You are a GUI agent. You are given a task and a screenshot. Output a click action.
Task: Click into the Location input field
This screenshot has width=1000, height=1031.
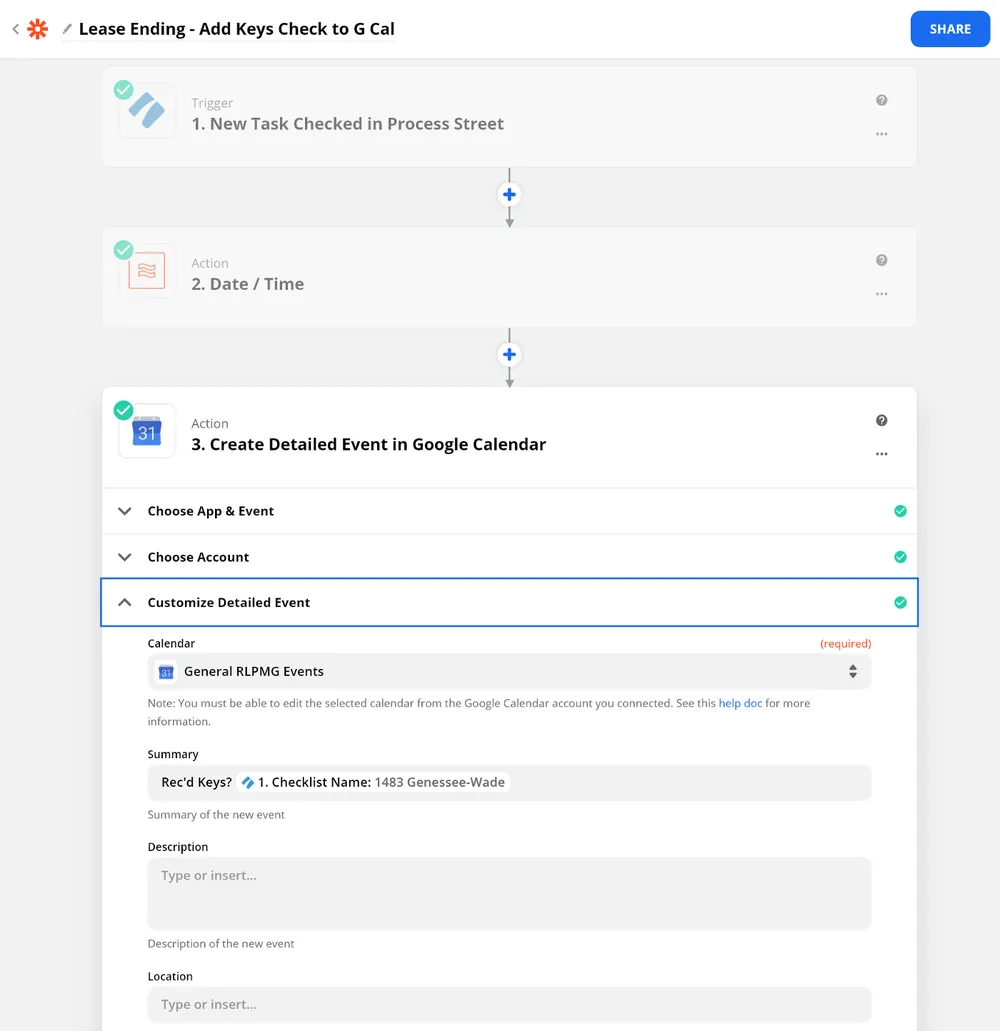[509, 1004]
